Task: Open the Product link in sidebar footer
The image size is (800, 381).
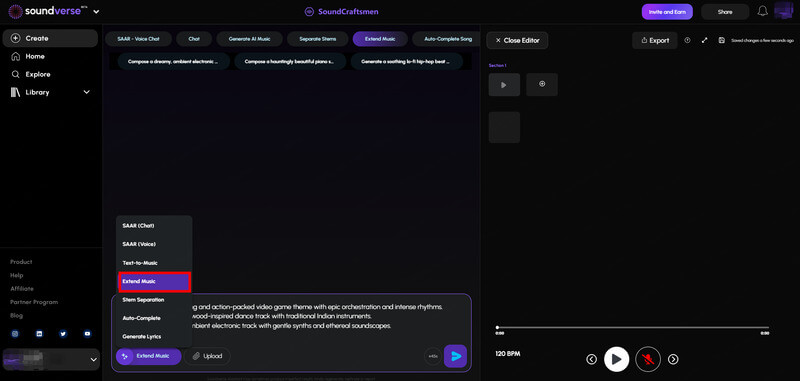Action: (x=21, y=262)
